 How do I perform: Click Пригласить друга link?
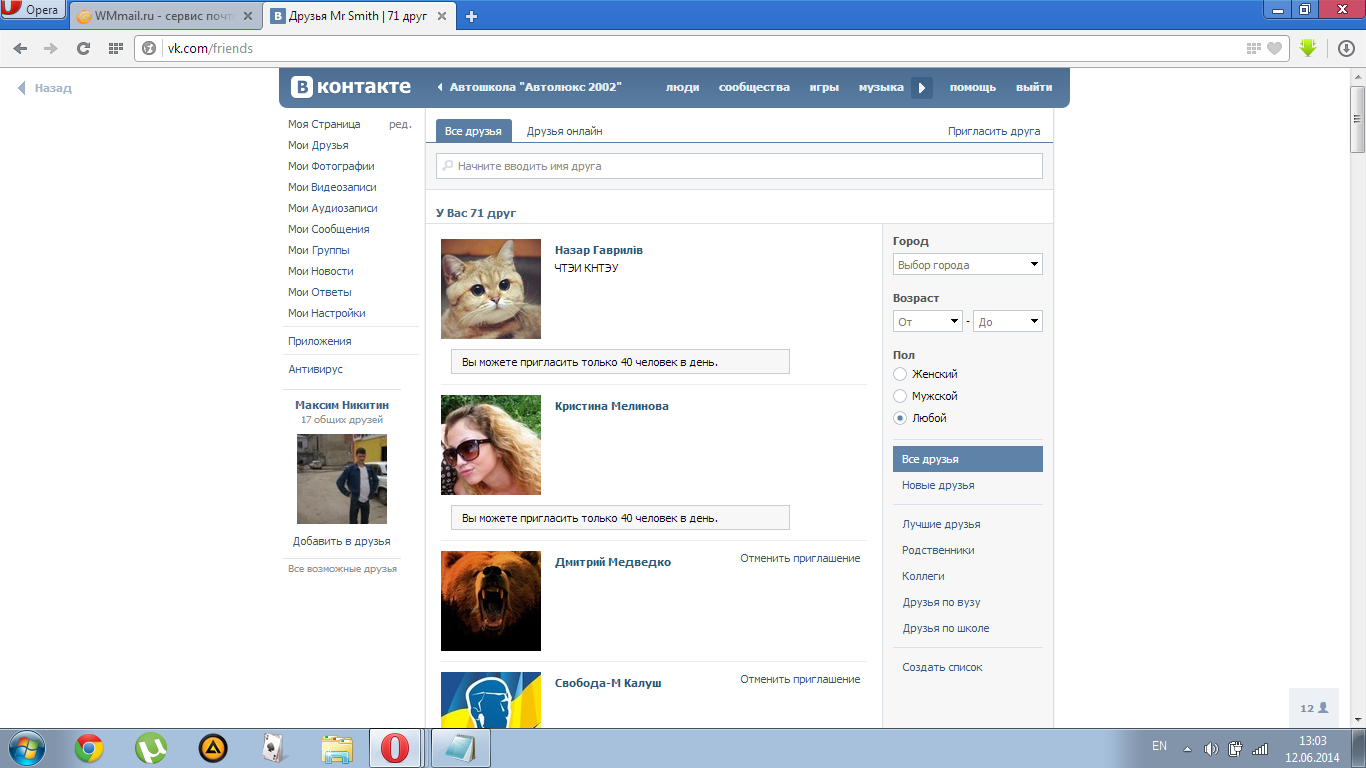[994, 131]
